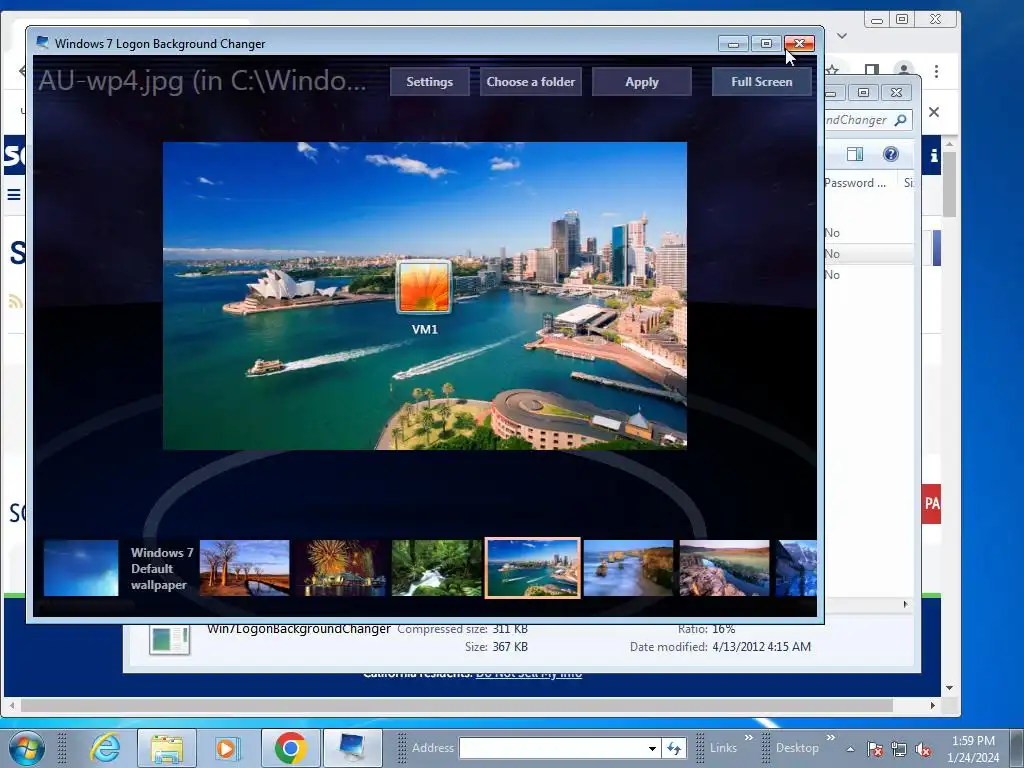This screenshot has width=1024, height=768.
Task: Click the Password column header in Explorer
Action: [x=857, y=183]
